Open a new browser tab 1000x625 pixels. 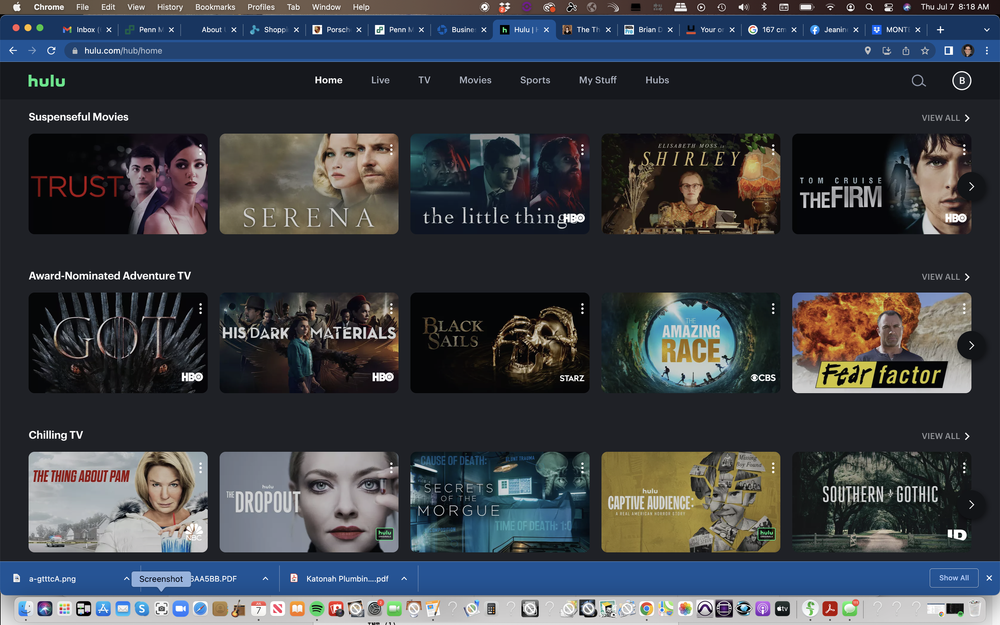(940, 29)
